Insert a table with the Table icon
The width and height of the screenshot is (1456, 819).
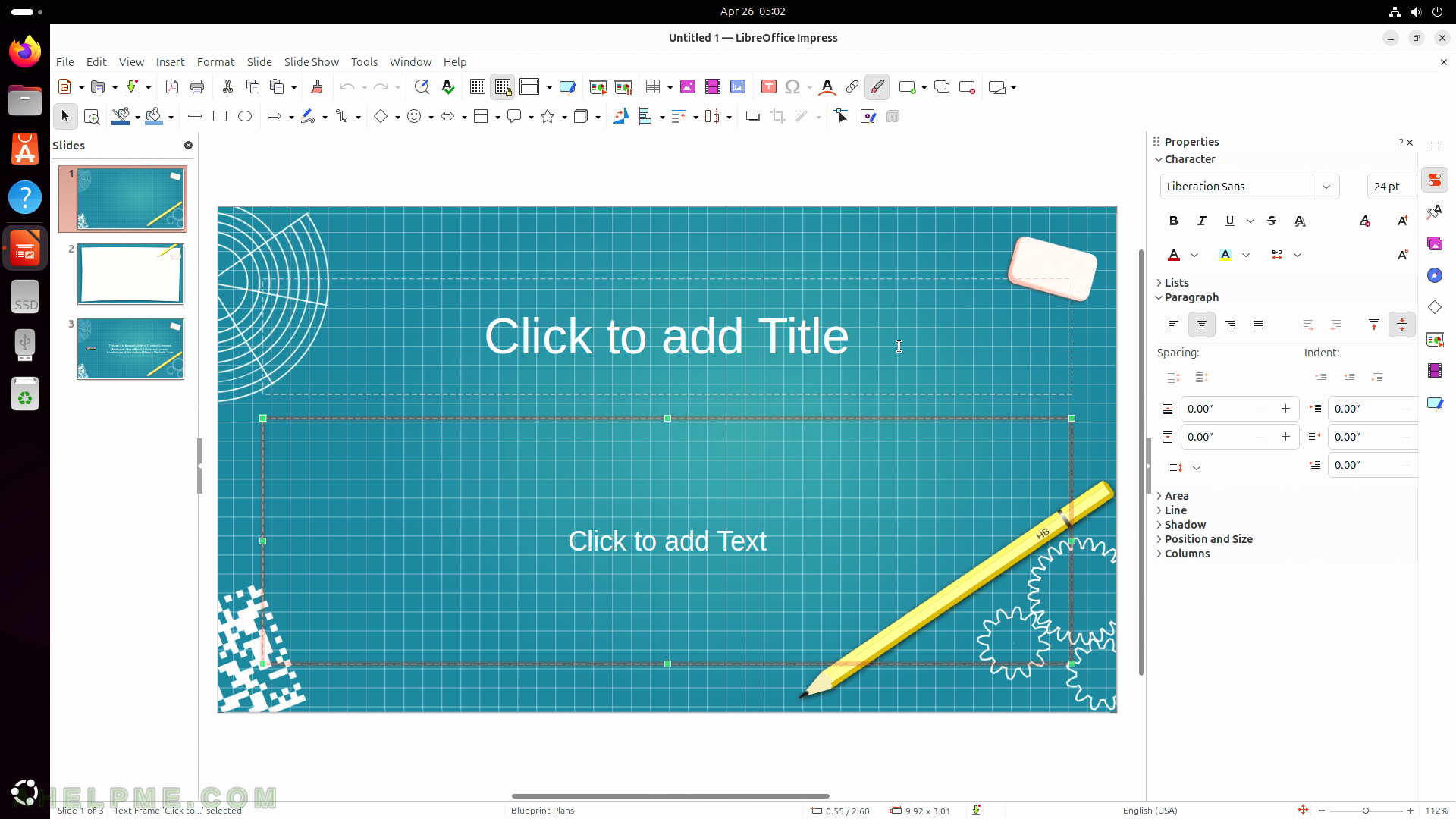[x=653, y=87]
